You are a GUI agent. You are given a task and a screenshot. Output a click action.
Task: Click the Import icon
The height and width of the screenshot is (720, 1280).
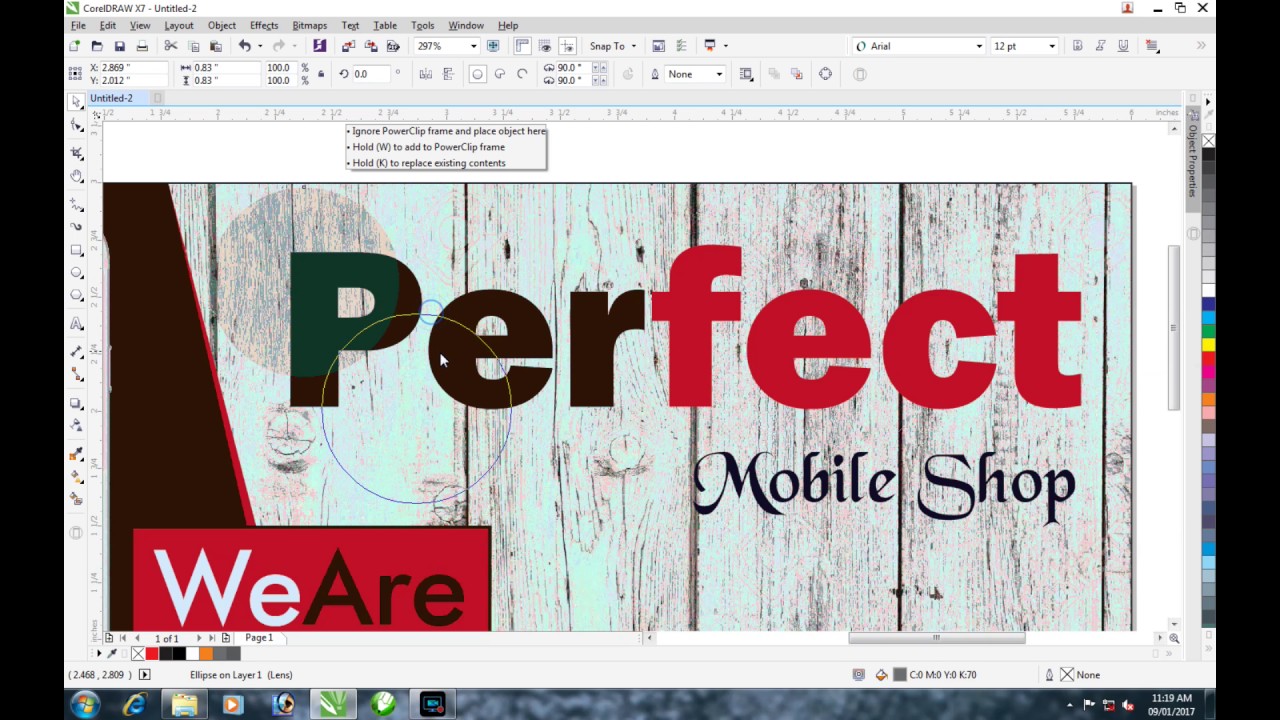(x=348, y=46)
